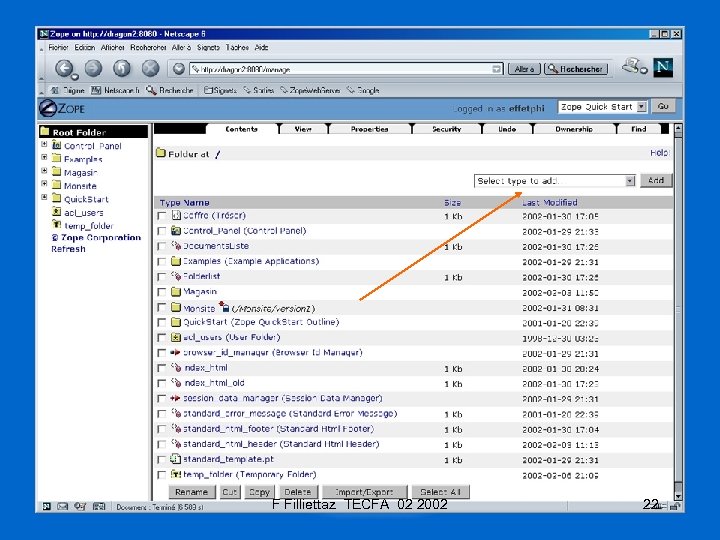Click the Netscape N logo icon
This screenshot has height=540, width=720.
663,68
